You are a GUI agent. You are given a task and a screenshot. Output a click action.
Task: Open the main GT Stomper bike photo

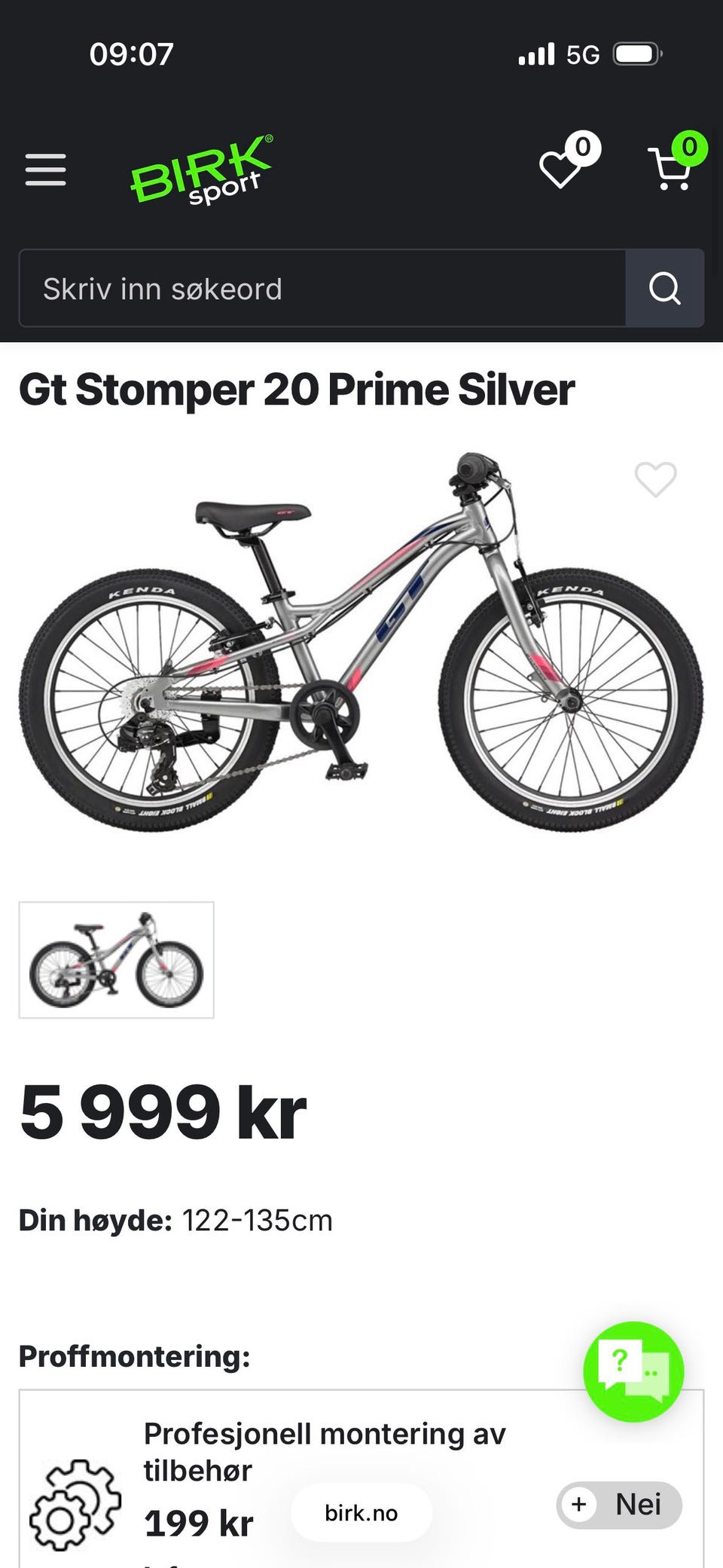(x=361, y=642)
